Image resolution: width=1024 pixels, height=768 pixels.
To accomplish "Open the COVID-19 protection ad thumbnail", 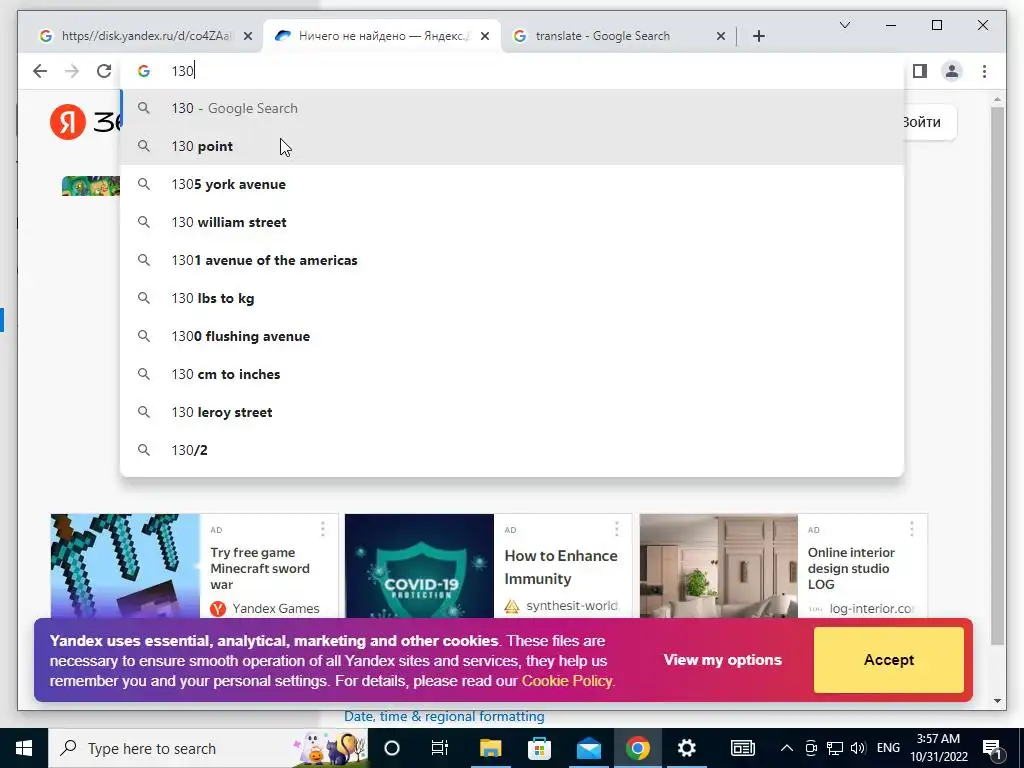I will pyautogui.click(x=419, y=566).
